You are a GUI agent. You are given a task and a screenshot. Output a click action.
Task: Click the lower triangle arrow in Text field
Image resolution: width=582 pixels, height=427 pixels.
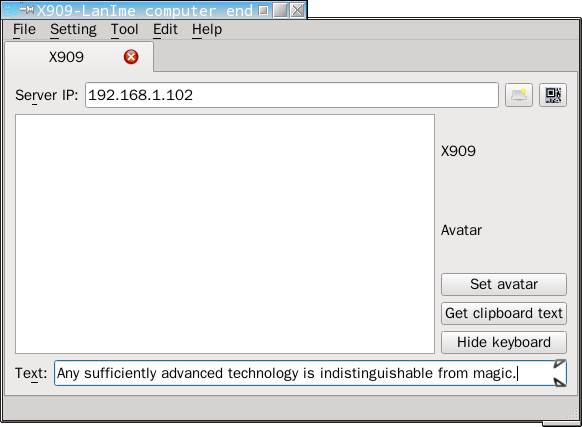(x=560, y=382)
